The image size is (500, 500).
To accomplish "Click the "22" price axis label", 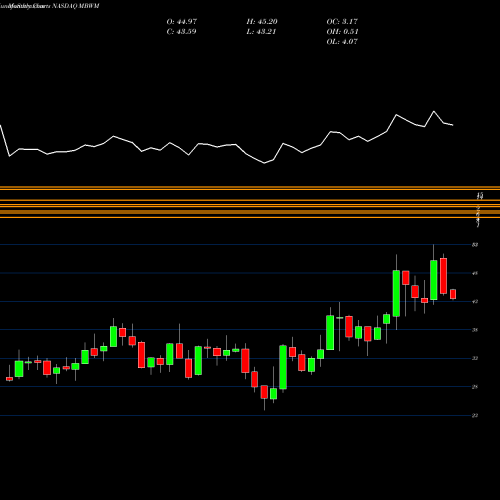I will 475,415.
